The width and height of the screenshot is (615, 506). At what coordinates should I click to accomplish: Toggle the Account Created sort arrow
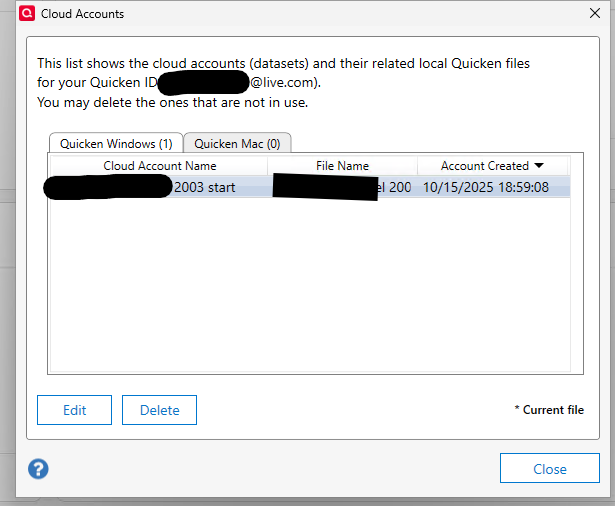point(539,166)
